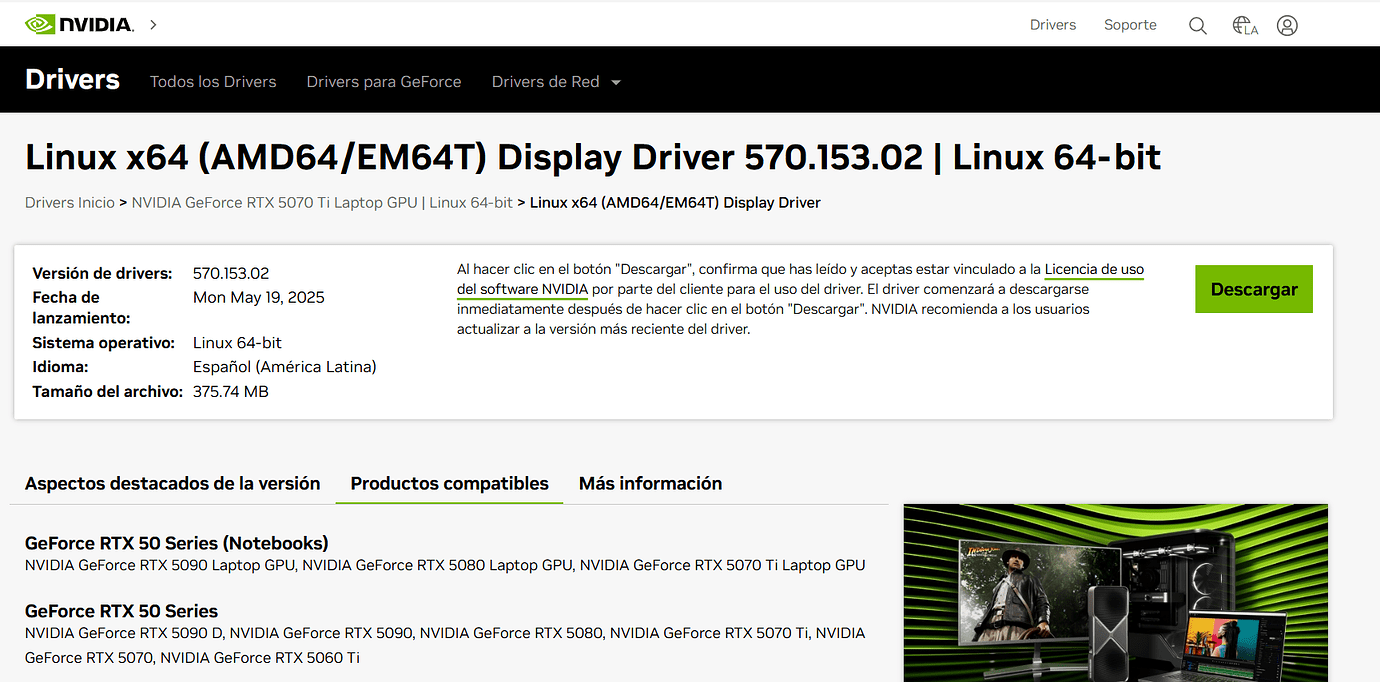Screen dimensions: 1380x682
Task: Open the Soporte link
Action: coord(1130,24)
